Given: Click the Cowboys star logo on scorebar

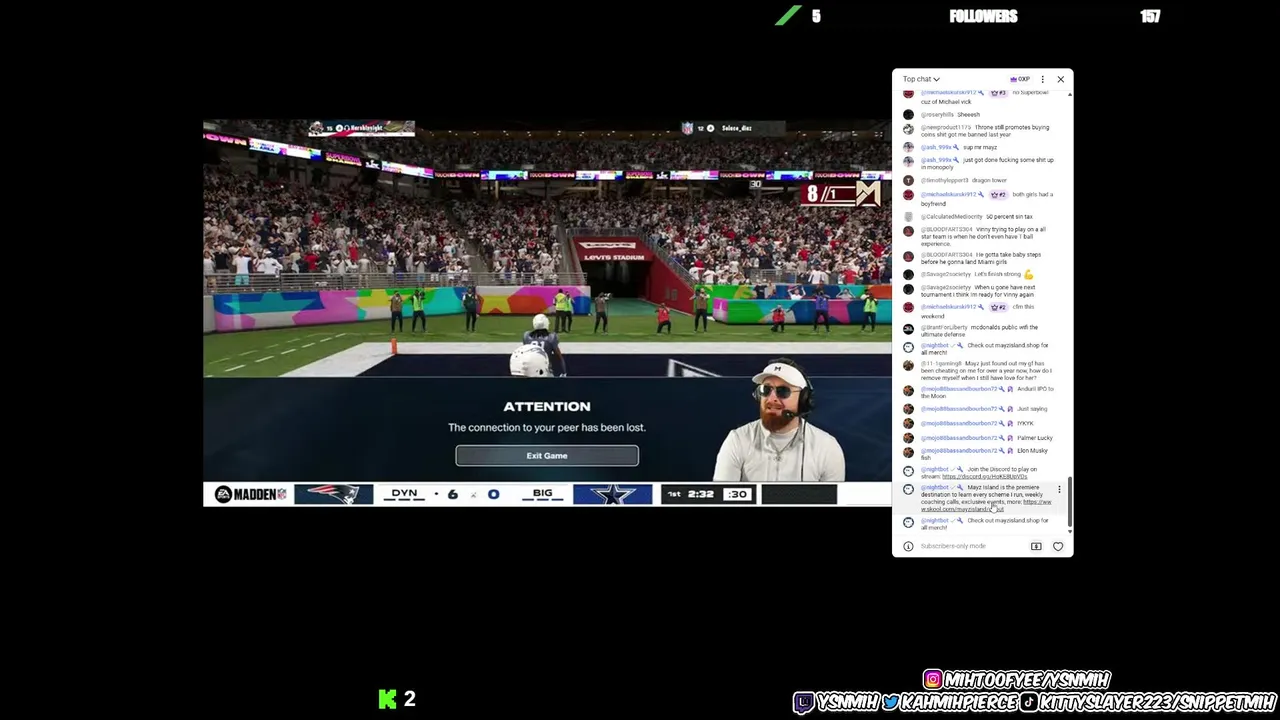Looking at the screenshot, I should [x=612, y=494].
